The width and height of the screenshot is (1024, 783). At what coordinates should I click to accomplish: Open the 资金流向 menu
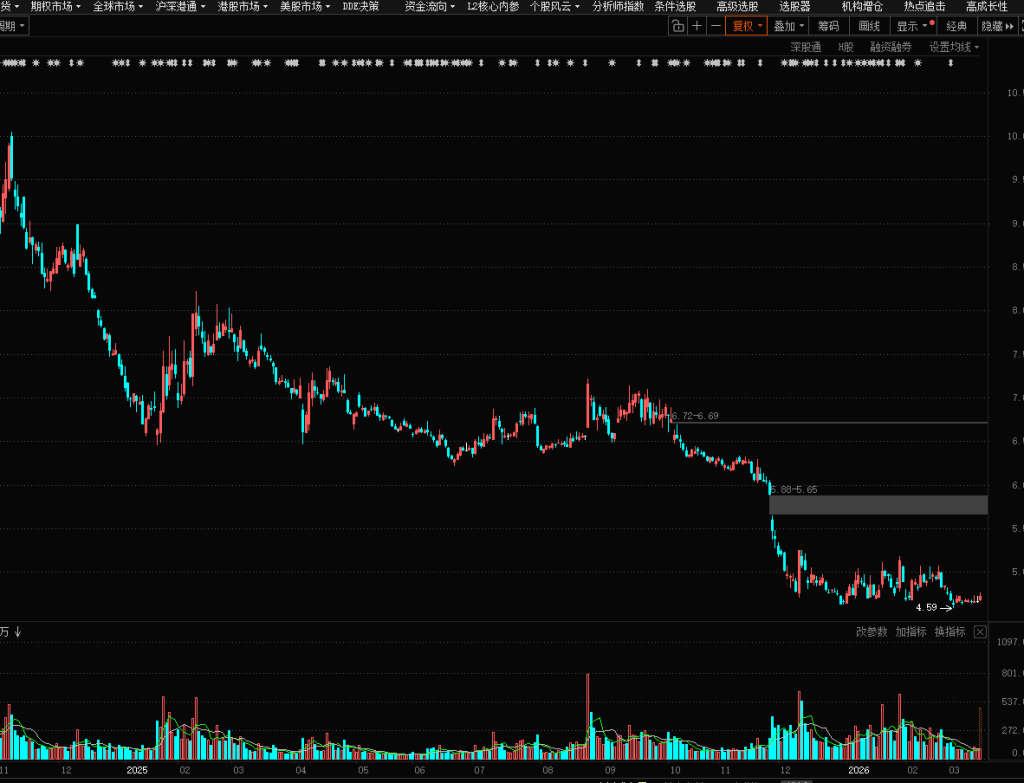click(x=430, y=6)
